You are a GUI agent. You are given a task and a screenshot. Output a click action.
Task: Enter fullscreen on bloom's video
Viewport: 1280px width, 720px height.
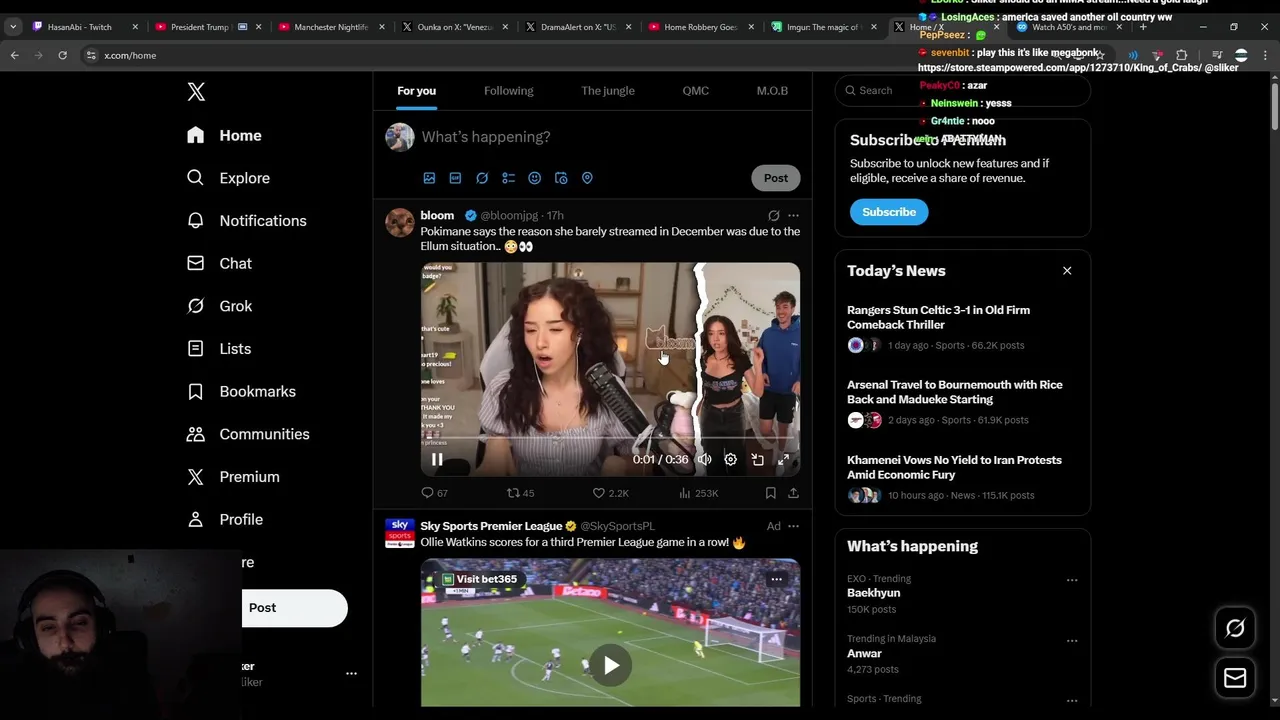click(783, 460)
